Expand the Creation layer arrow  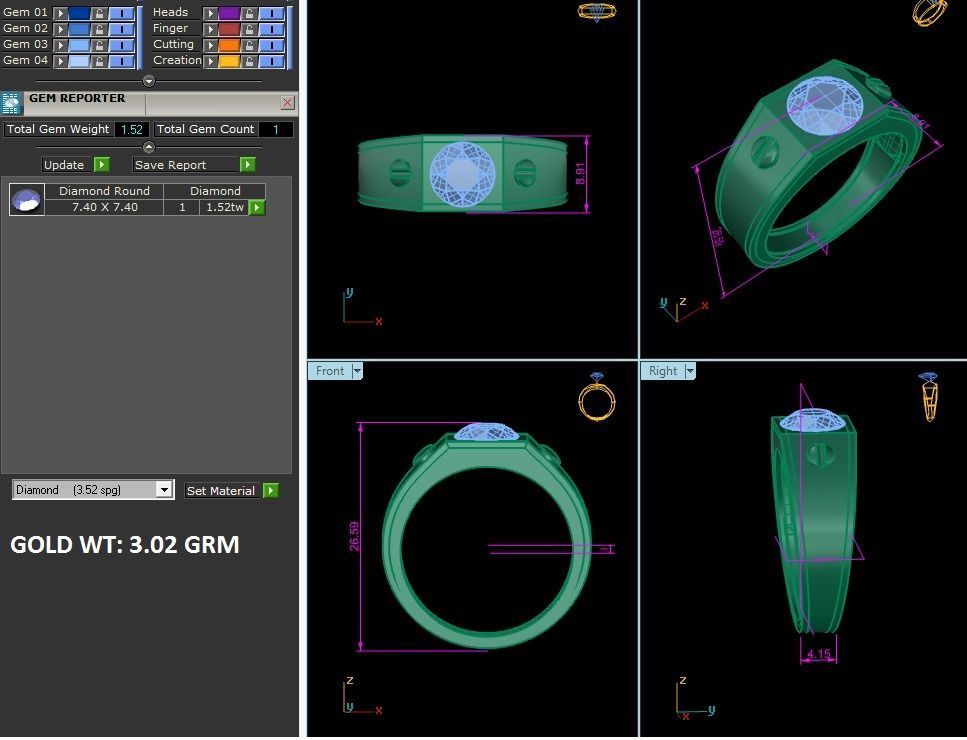pos(210,61)
